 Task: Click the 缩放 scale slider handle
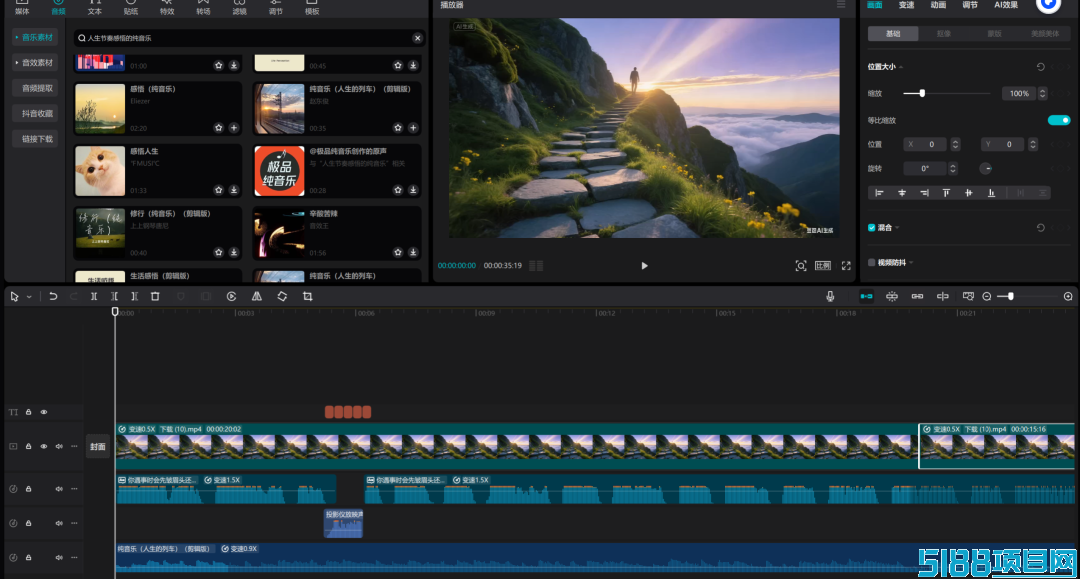922,93
